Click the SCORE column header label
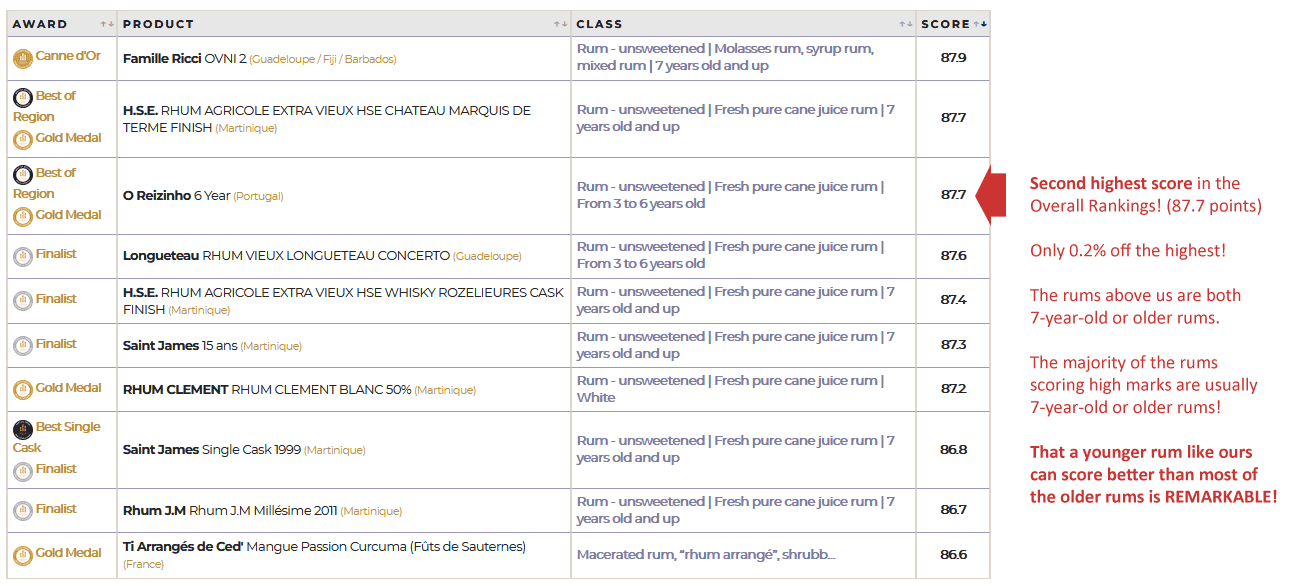The height and width of the screenshot is (588, 1300). 945,24
